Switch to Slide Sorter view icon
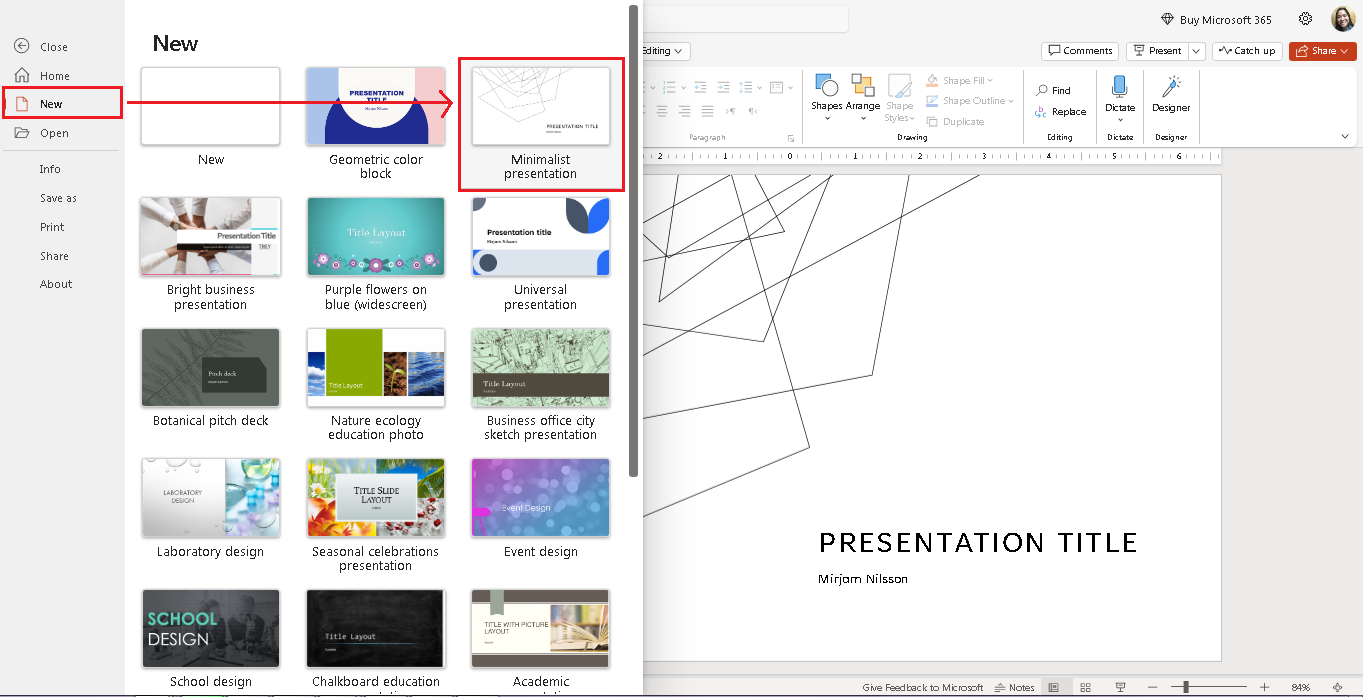The width and height of the screenshot is (1363, 697). pyautogui.click(x=1086, y=687)
